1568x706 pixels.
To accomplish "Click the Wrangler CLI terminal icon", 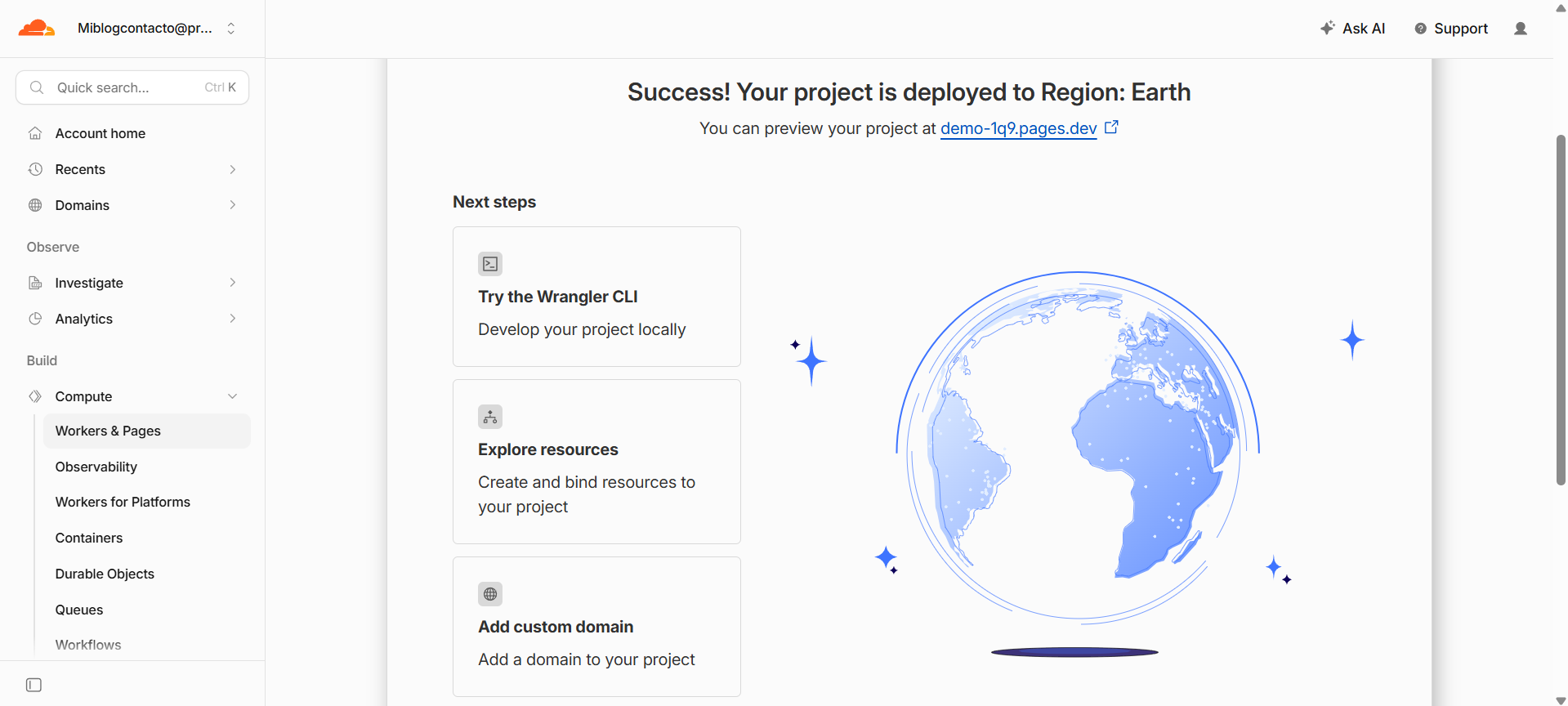I will (x=490, y=264).
